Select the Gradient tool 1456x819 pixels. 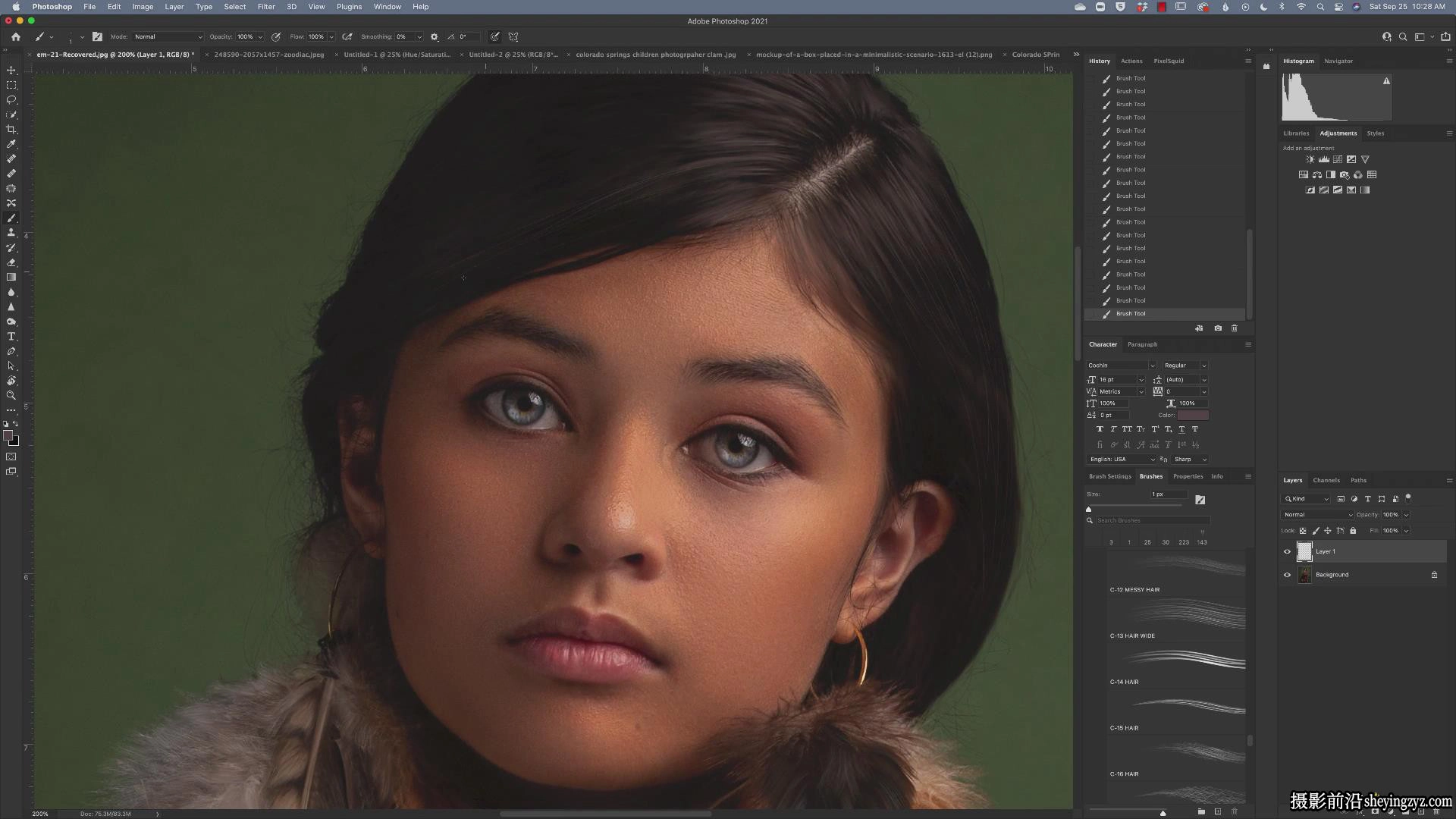11,278
